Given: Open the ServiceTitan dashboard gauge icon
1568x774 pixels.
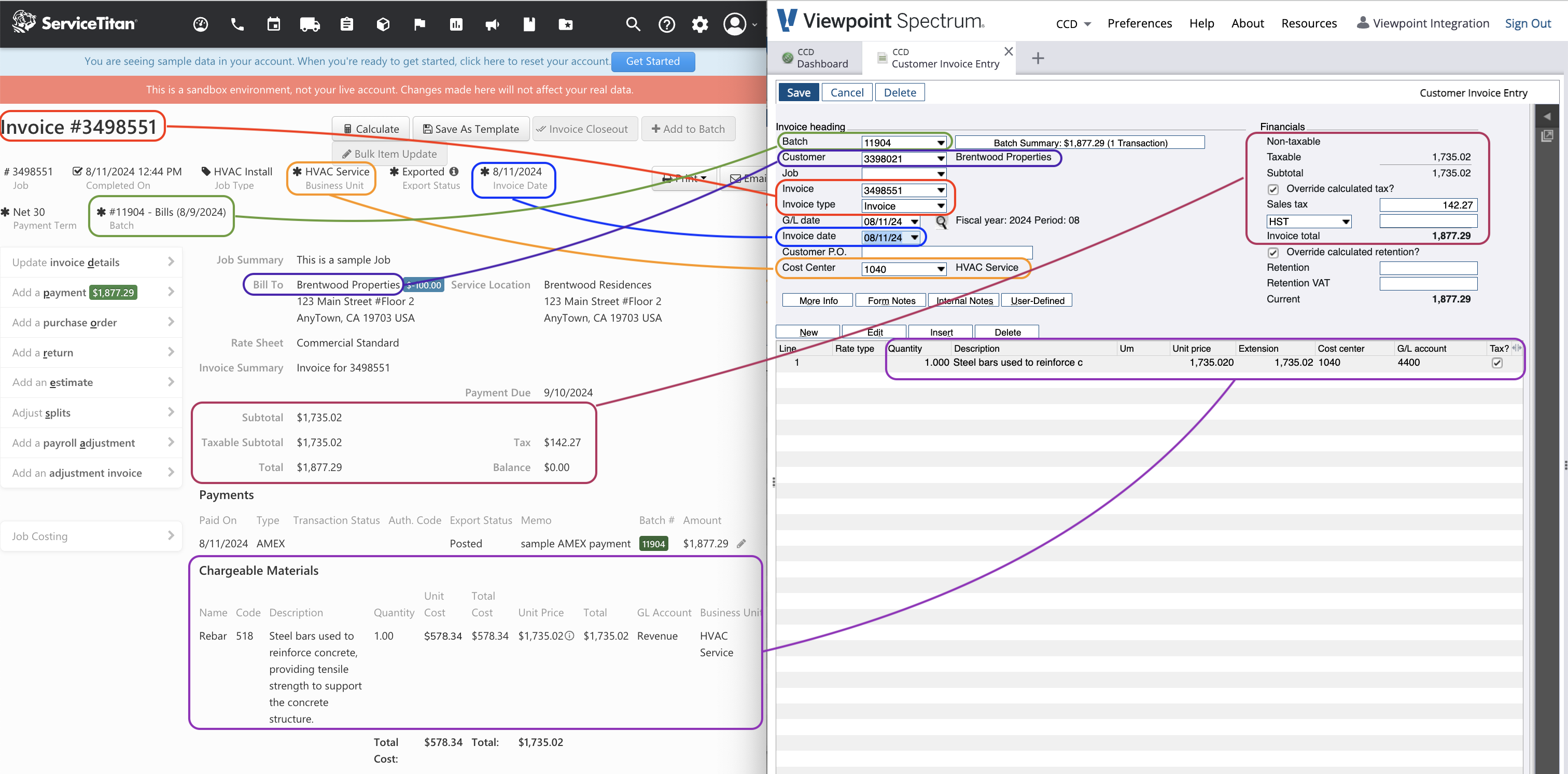Looking at the screenshot, I should [x=200, y=24].
